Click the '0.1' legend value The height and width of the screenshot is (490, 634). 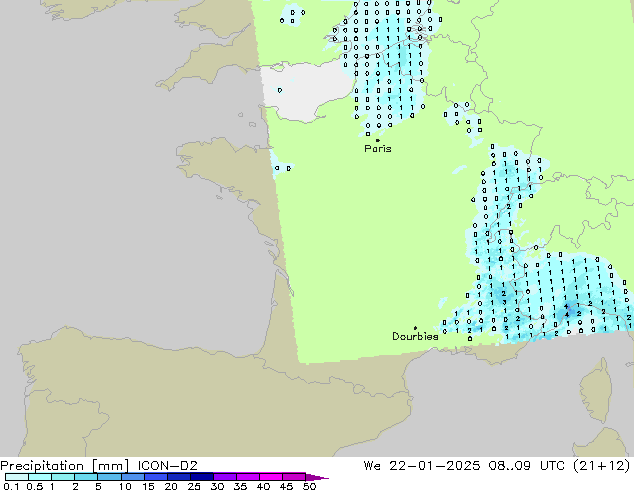click(x=11, y=486)
